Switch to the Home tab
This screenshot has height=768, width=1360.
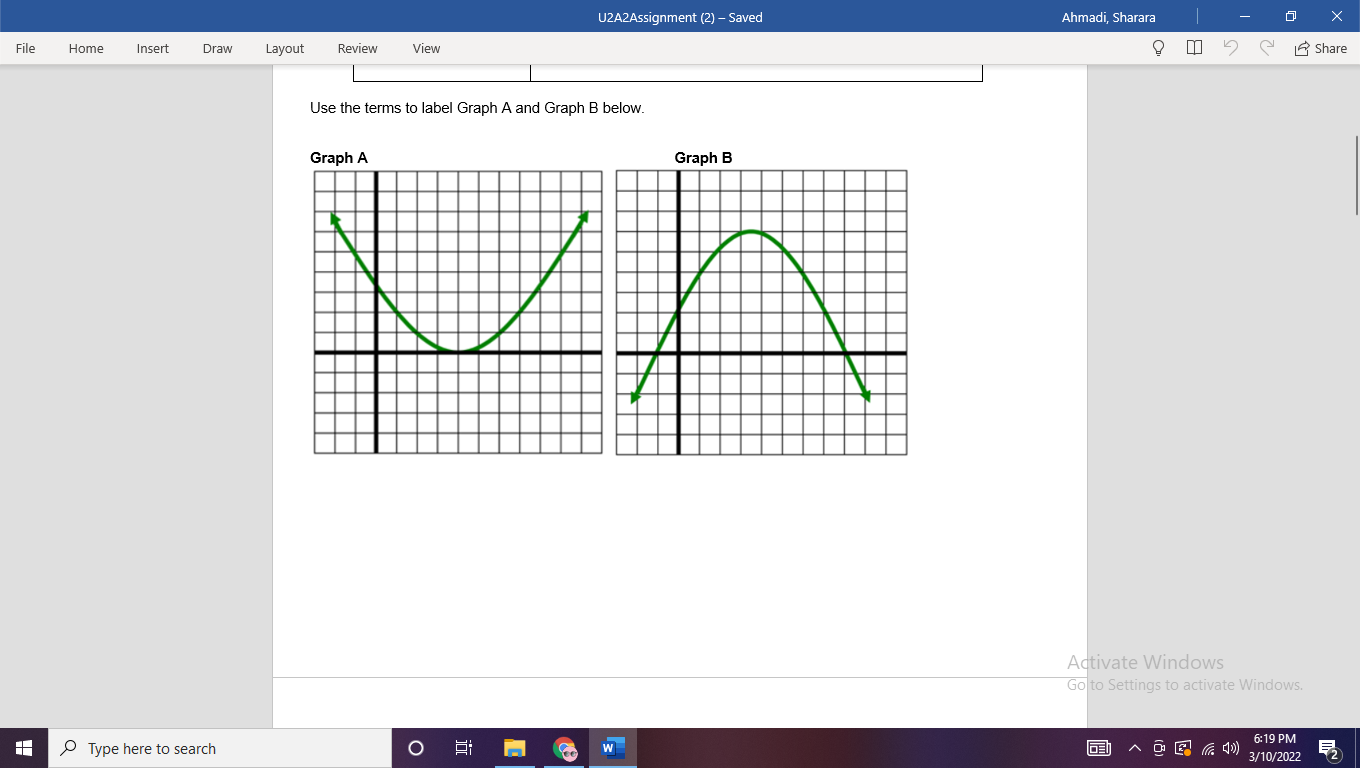point(86,48)
